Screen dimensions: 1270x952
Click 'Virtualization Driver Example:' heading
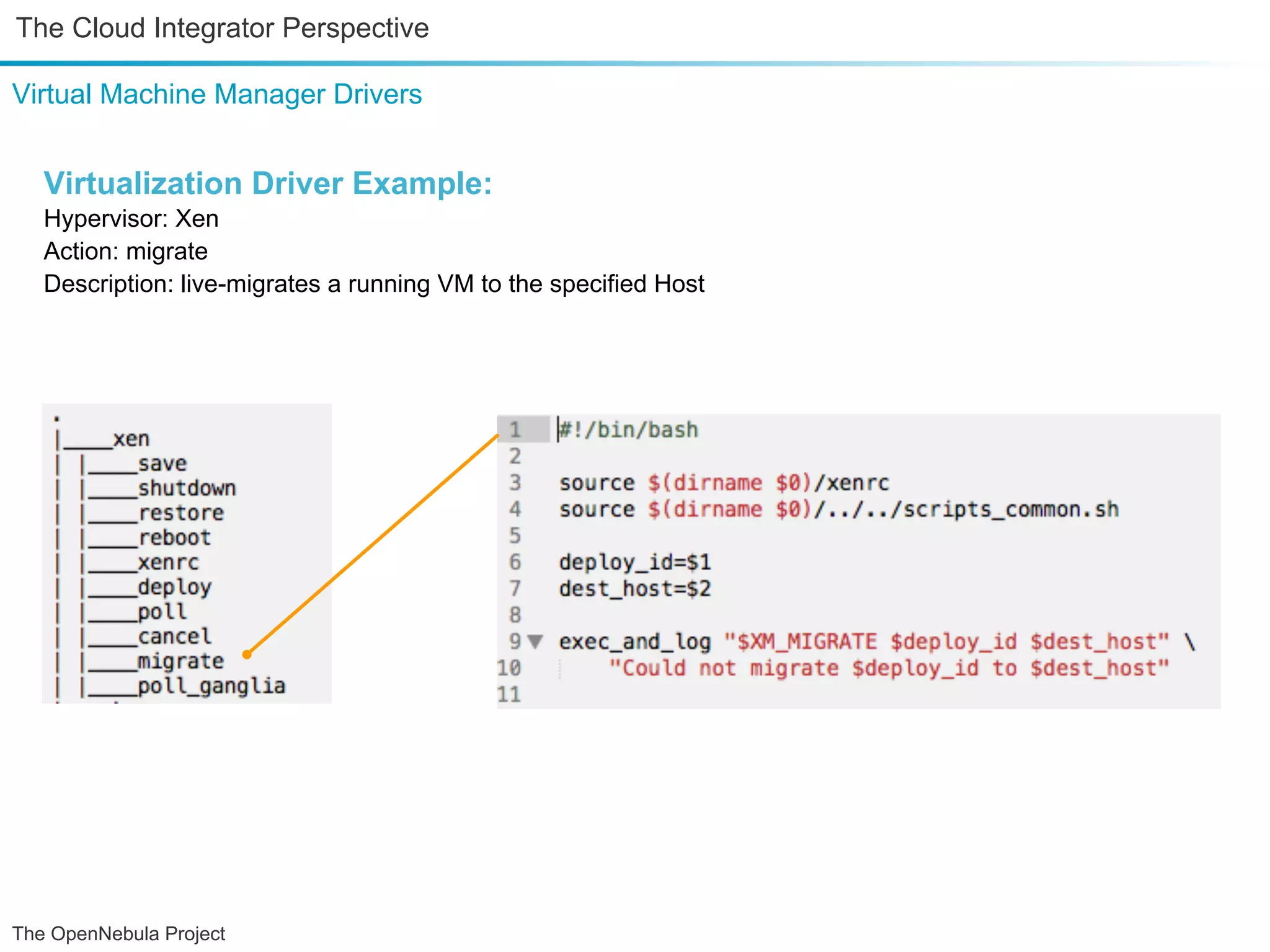pyautogui.click(x=268, y=183)
